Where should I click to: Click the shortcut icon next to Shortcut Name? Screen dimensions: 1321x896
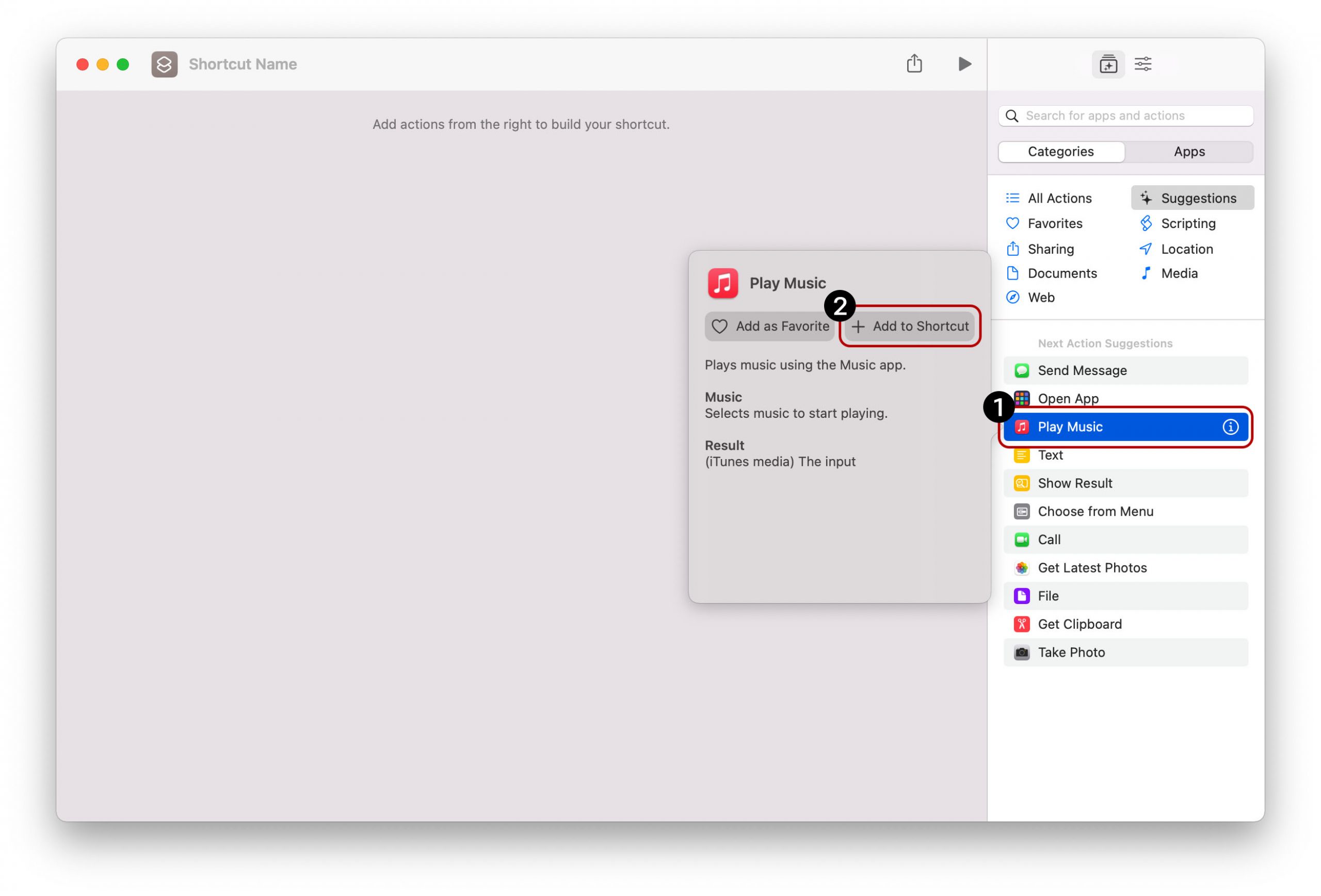click(164, 64)
